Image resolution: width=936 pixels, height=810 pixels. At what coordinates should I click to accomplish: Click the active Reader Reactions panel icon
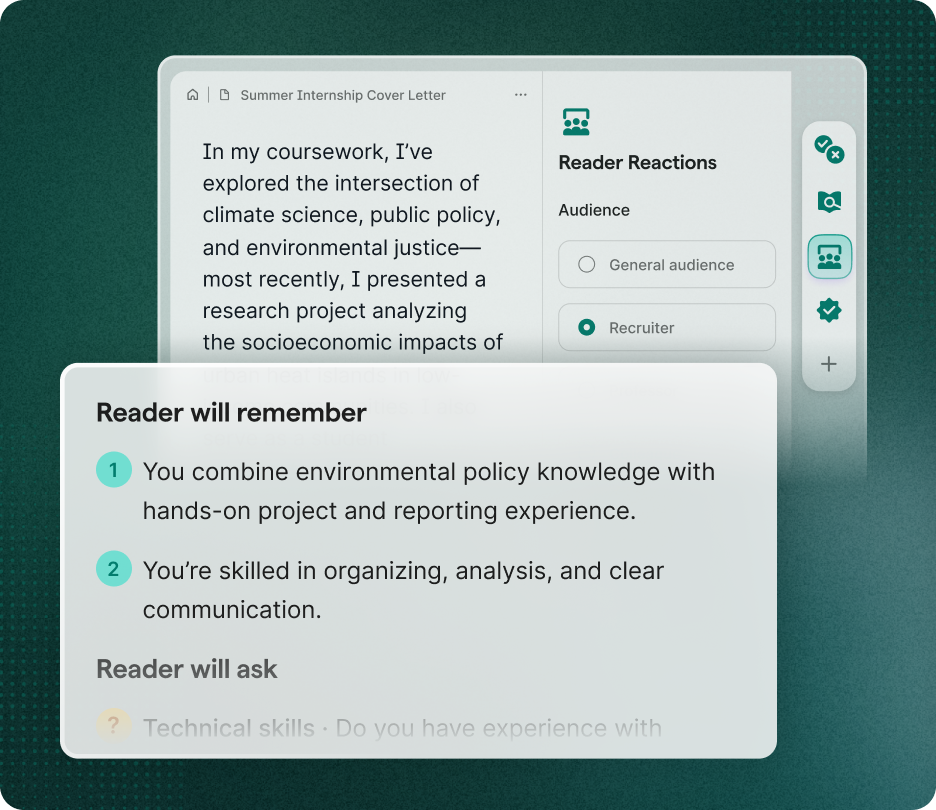coord(828,256)
